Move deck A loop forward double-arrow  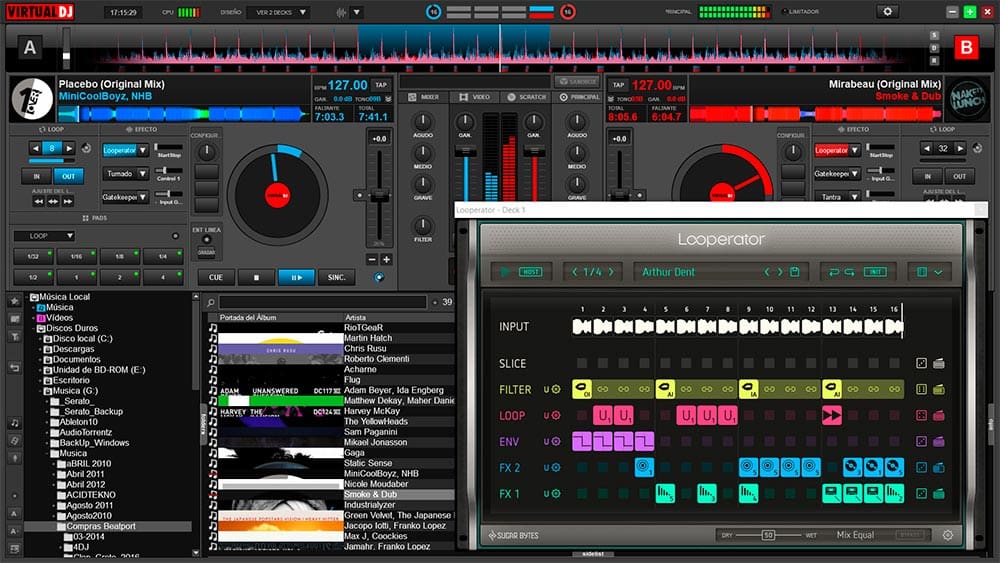(x=67, y=201)
